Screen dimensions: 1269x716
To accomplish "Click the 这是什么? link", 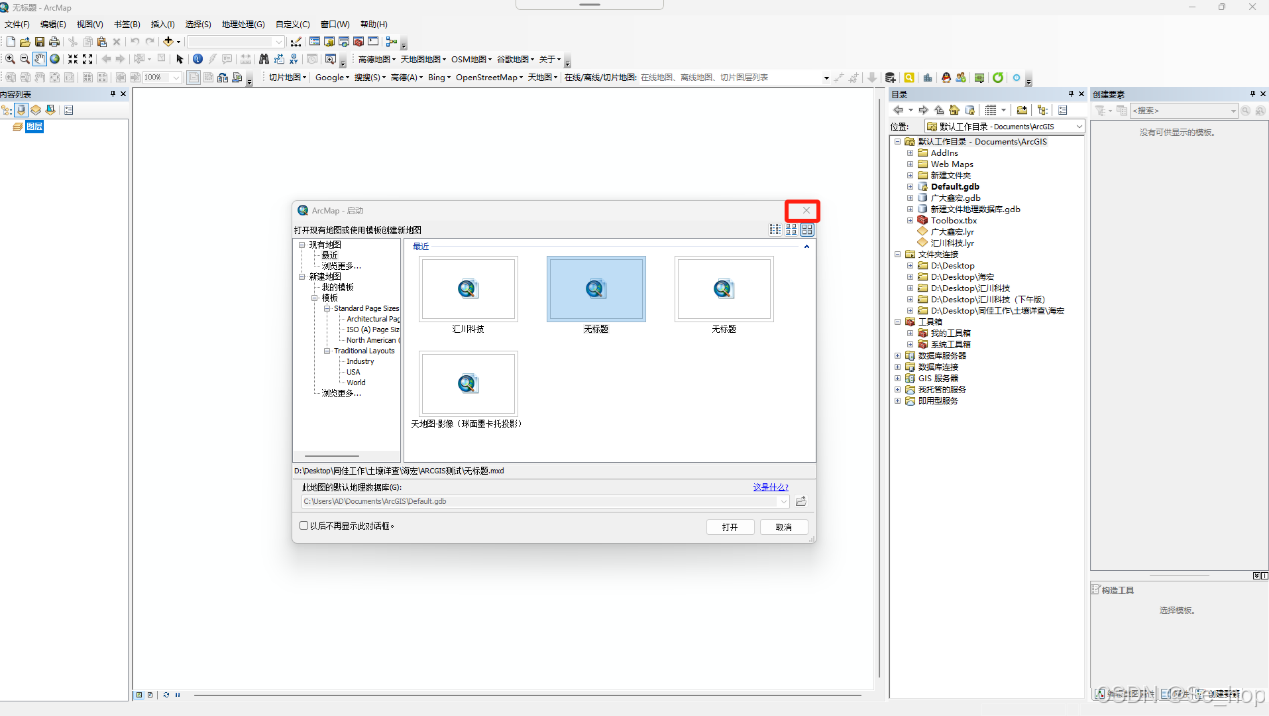I will click(770, 487).
